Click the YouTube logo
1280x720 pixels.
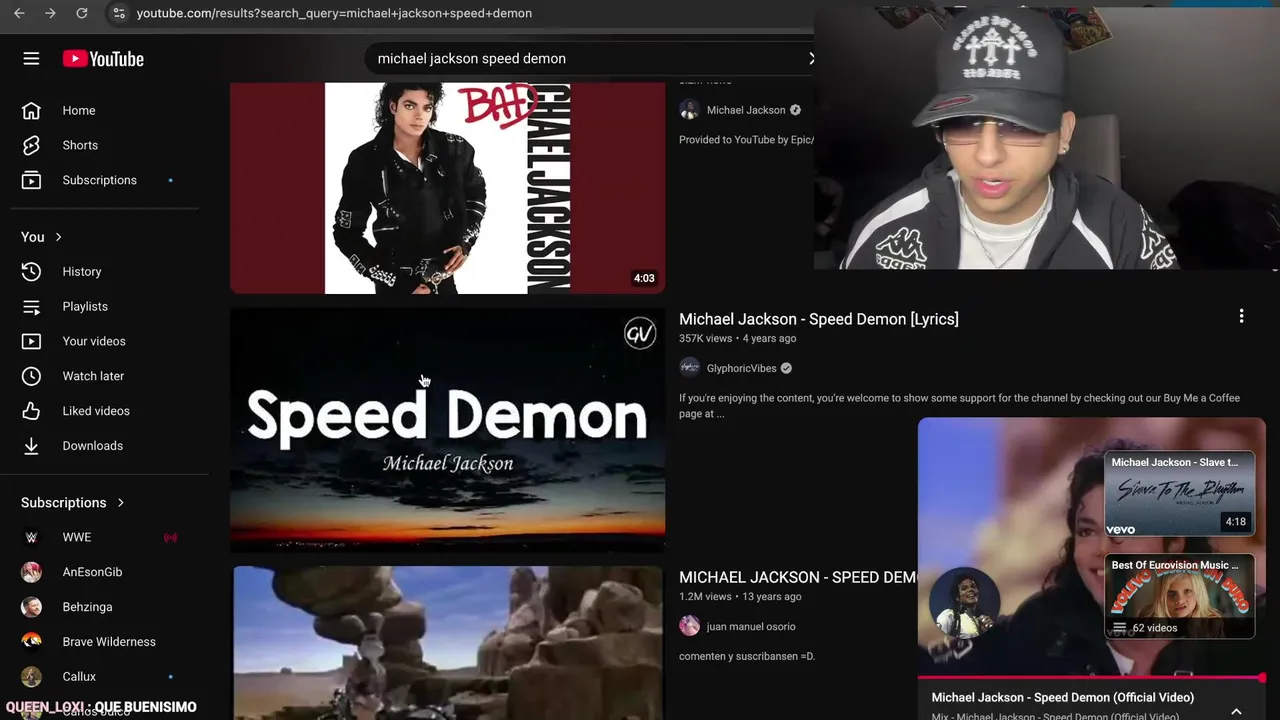(x=103, y=59)
